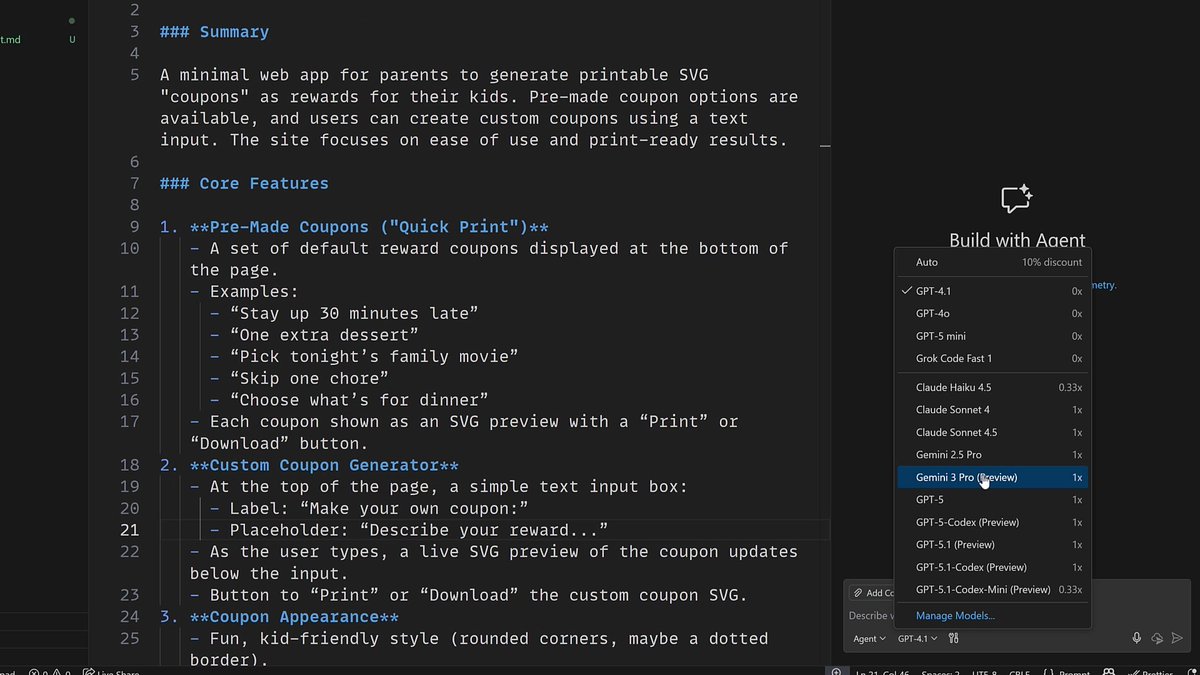1200x675 pixels.
Task: Click the Coupon Appearance heading line
Action: point(279,617)
